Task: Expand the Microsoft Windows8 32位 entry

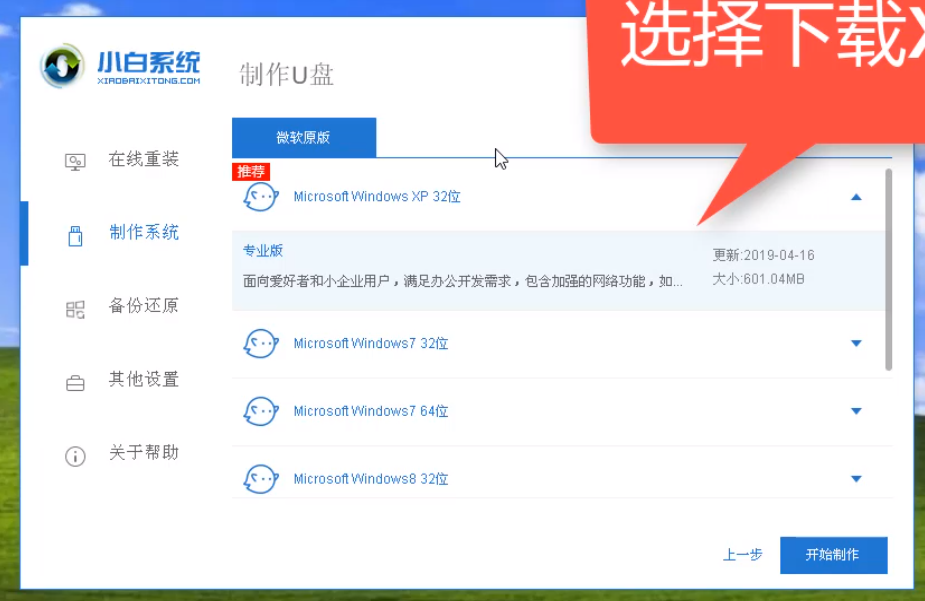Action: tap(856, 479)
